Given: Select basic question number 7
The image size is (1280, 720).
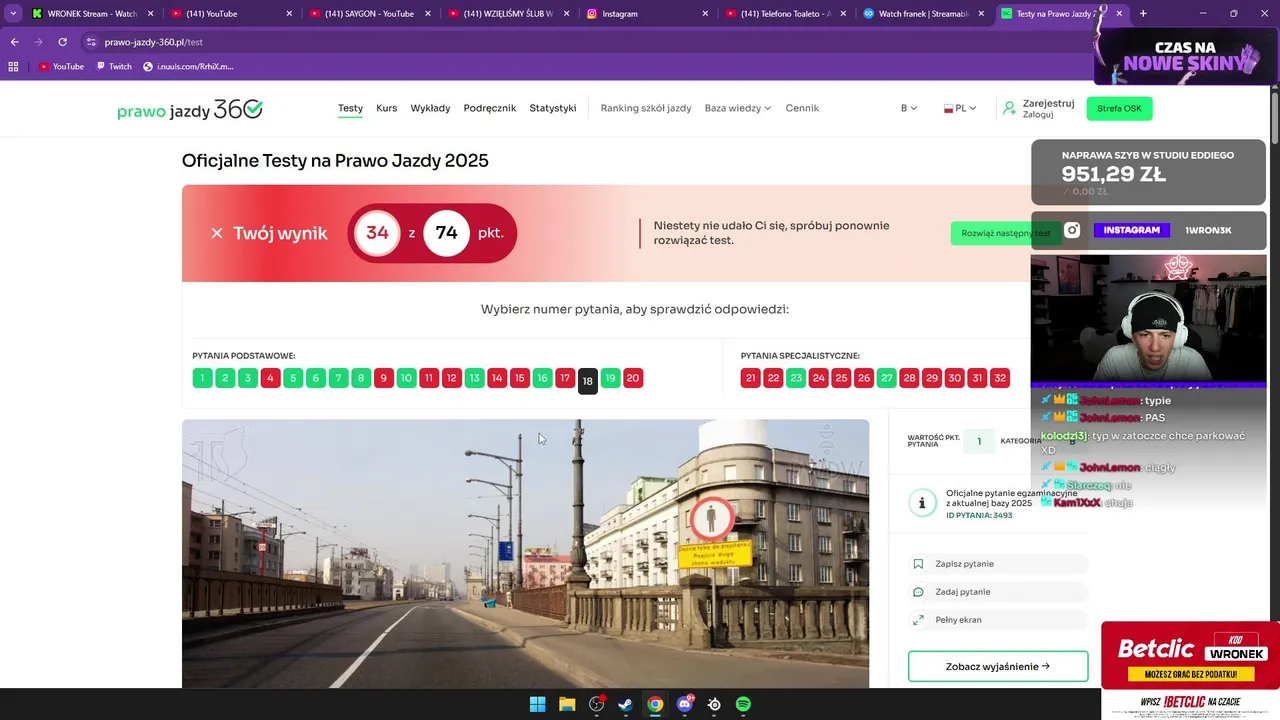Looking at the screenshot, I should click(338, 378).
